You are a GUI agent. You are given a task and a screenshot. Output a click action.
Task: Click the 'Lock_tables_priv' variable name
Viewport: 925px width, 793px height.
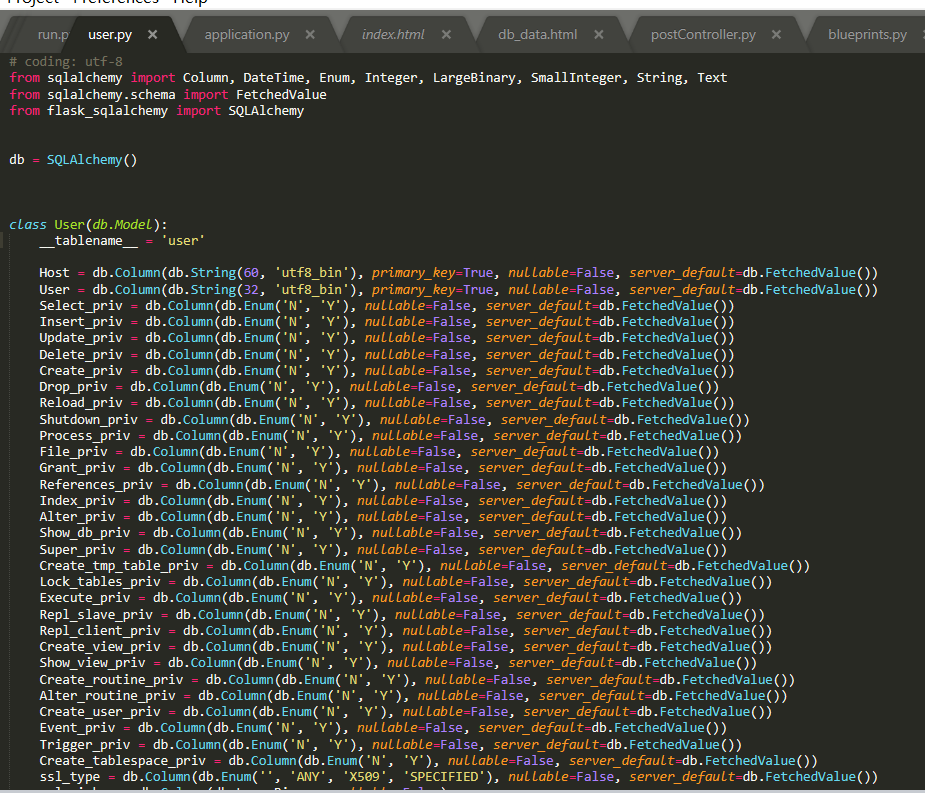[x=100, y=582]
